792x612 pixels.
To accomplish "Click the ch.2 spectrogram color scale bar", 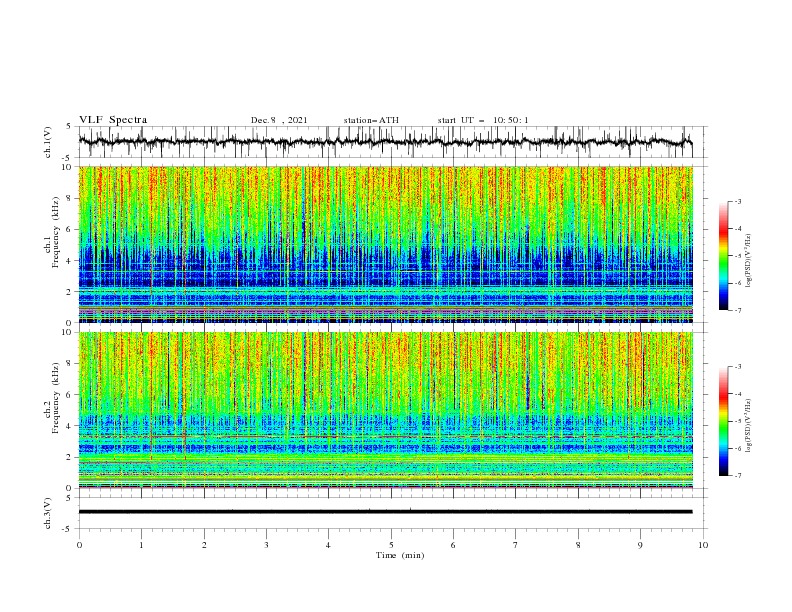I will coord(723,421).
